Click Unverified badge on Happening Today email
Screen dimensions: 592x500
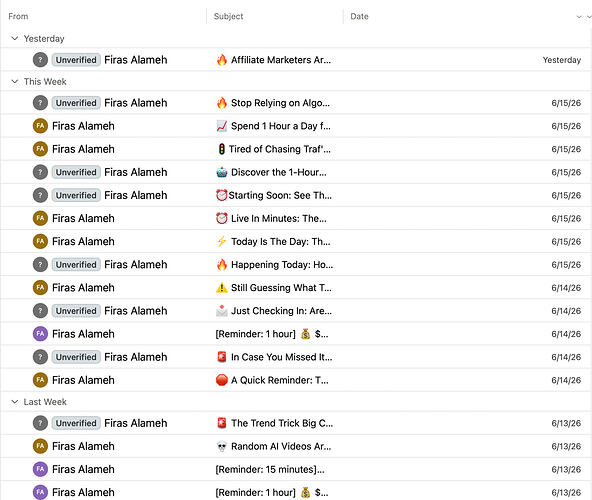[x=76, y=264]
